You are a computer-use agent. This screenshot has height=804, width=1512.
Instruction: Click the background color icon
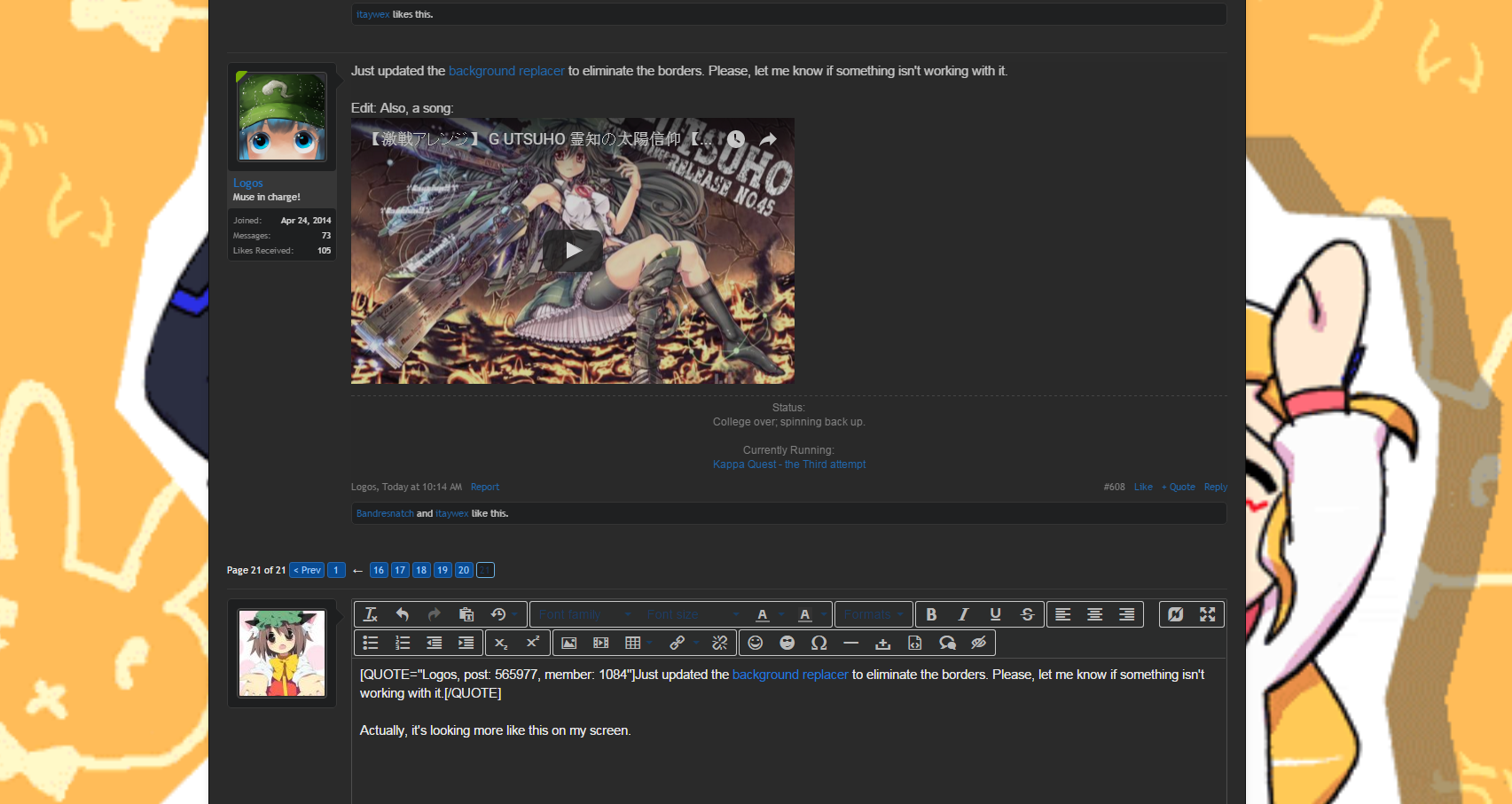(805, 614)
